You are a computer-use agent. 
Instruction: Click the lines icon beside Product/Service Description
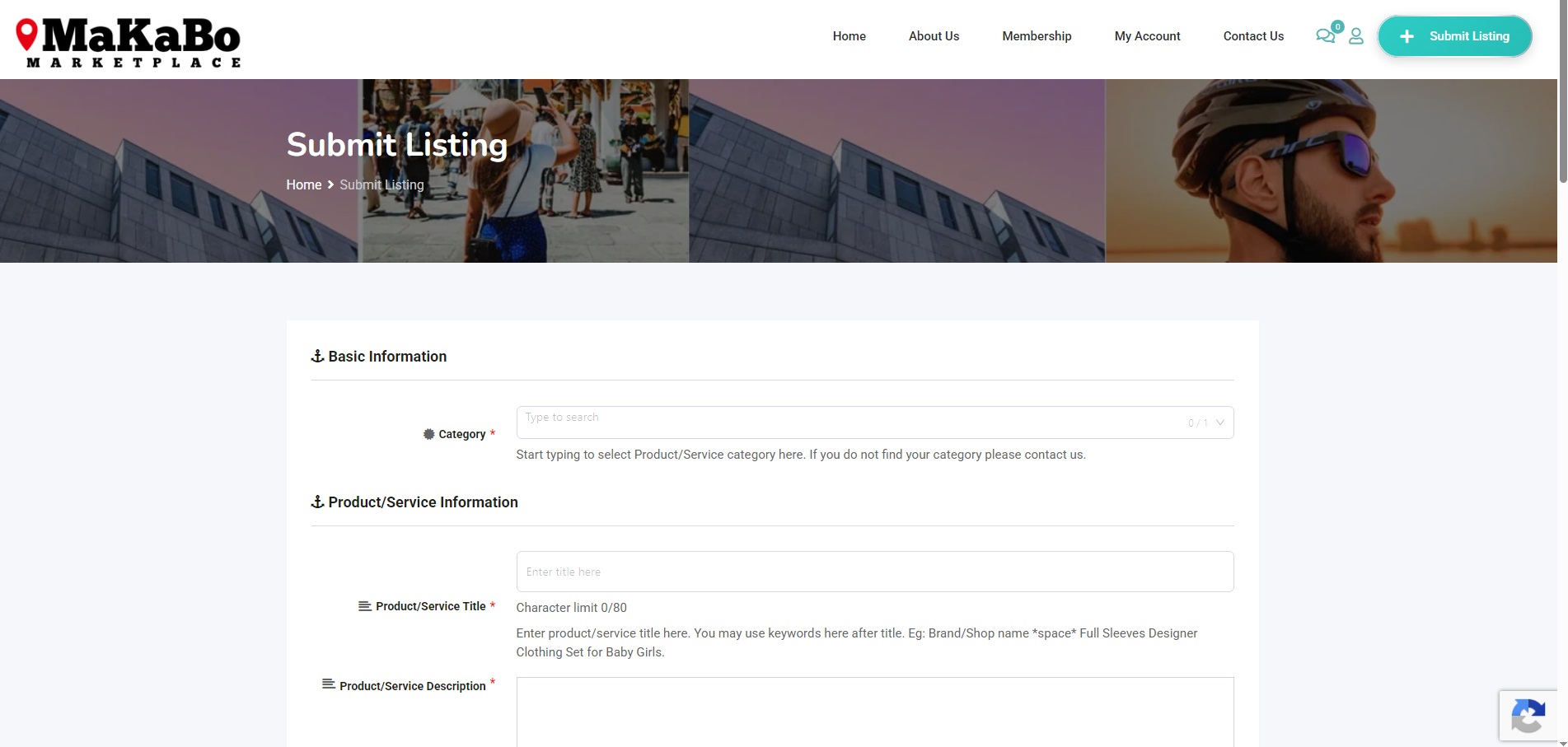tap(329, 684)
